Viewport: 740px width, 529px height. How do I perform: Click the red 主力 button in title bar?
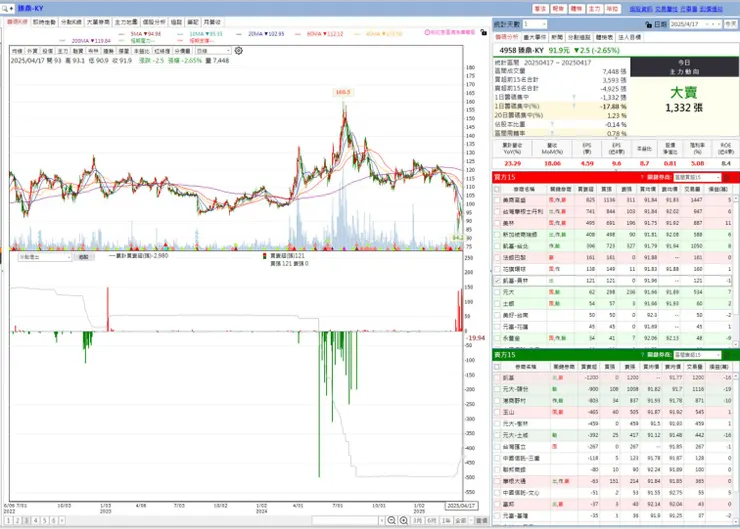[x=594, y=9]
